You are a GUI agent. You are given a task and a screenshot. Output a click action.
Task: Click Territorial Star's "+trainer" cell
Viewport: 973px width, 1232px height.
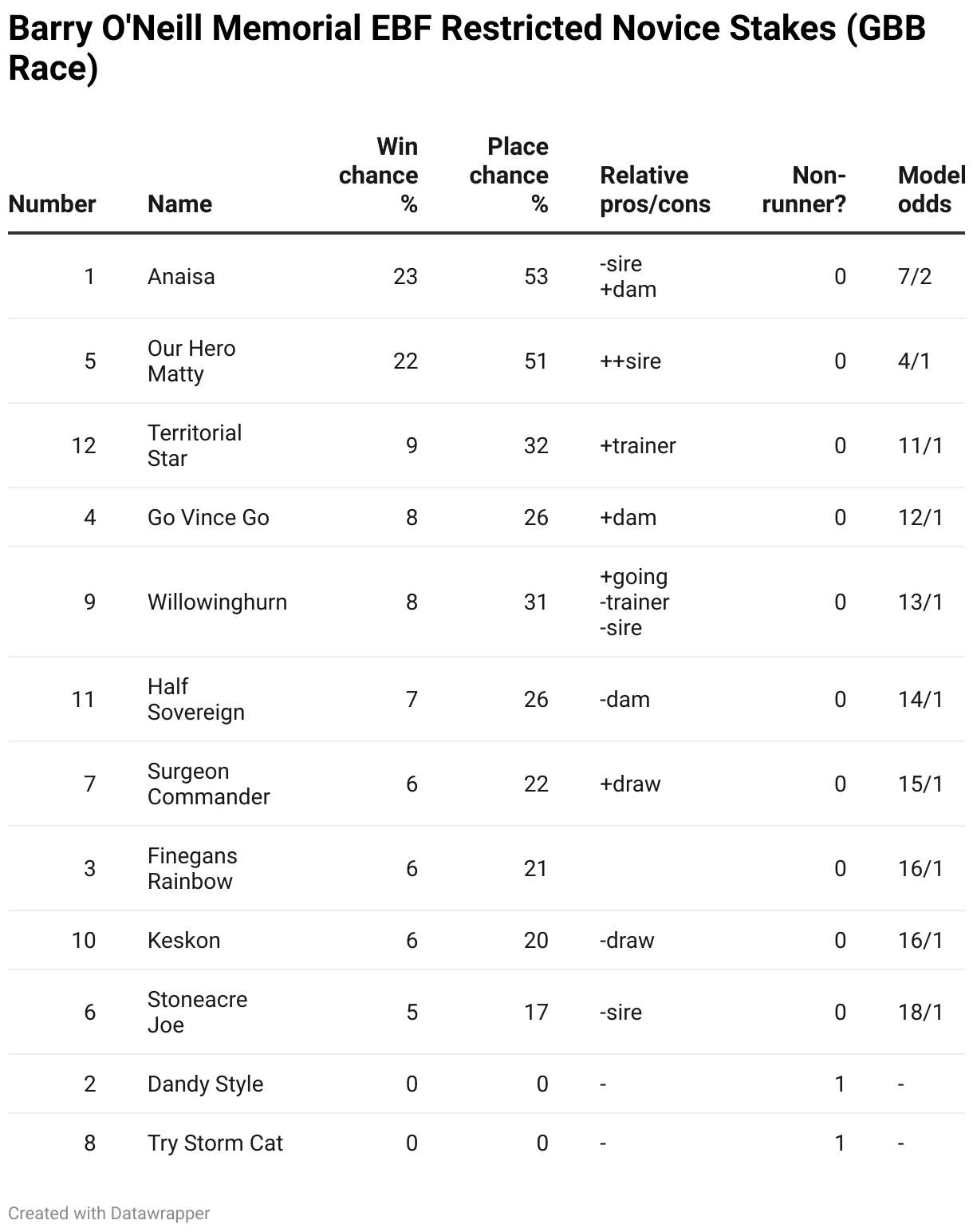637,445
